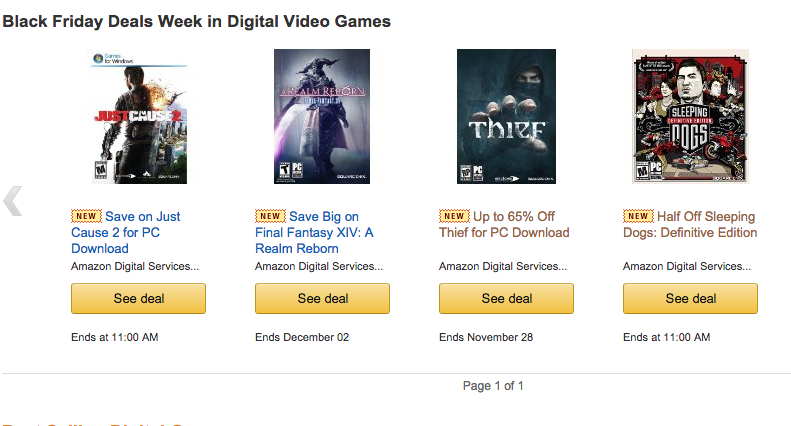Open the Final Fantasy XIV cover image
791x426 pixels.
pyautogui.click(x=322, y=116)
